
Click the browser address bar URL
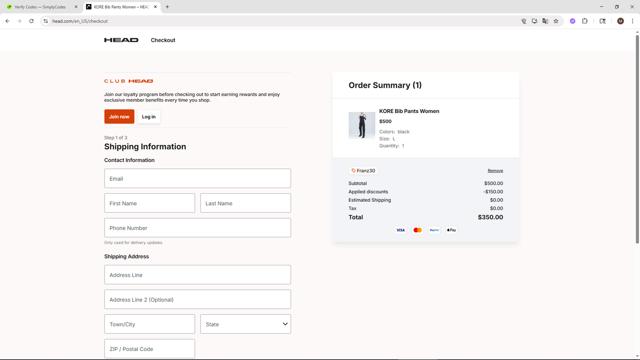80,21
